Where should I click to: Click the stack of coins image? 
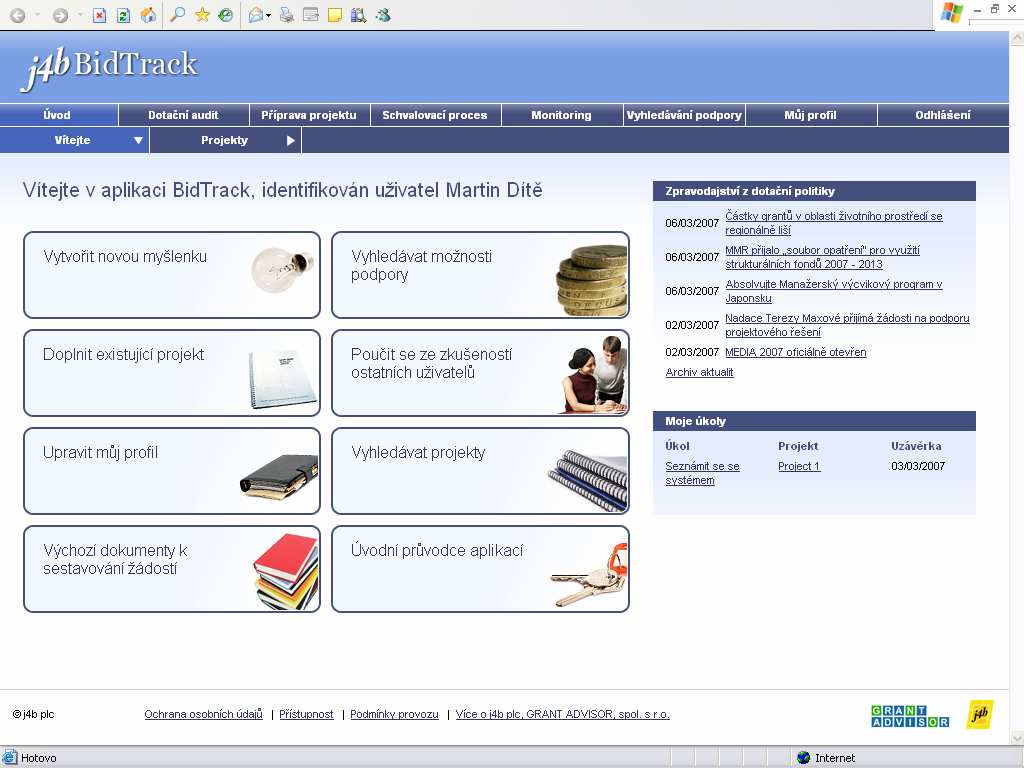coord(592,280)
